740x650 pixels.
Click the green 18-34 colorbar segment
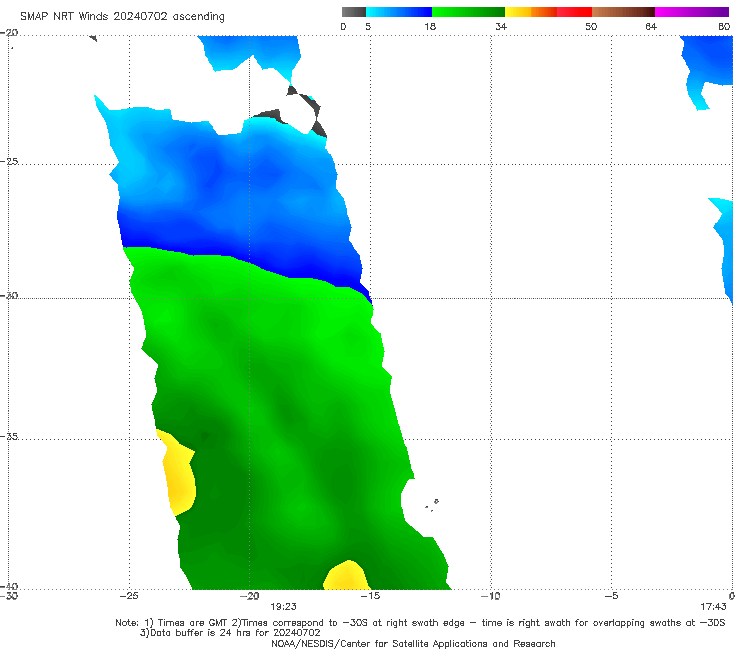click(468, 12)
